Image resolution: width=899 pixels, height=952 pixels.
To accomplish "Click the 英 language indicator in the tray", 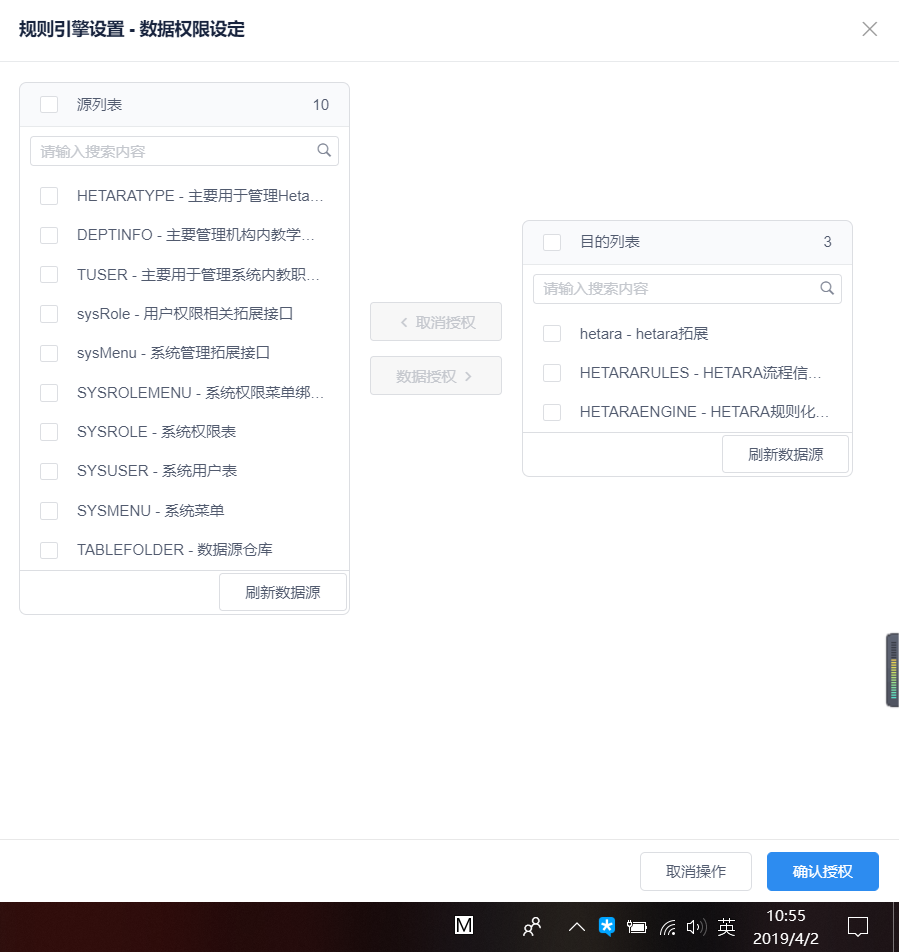I will 726,927.
